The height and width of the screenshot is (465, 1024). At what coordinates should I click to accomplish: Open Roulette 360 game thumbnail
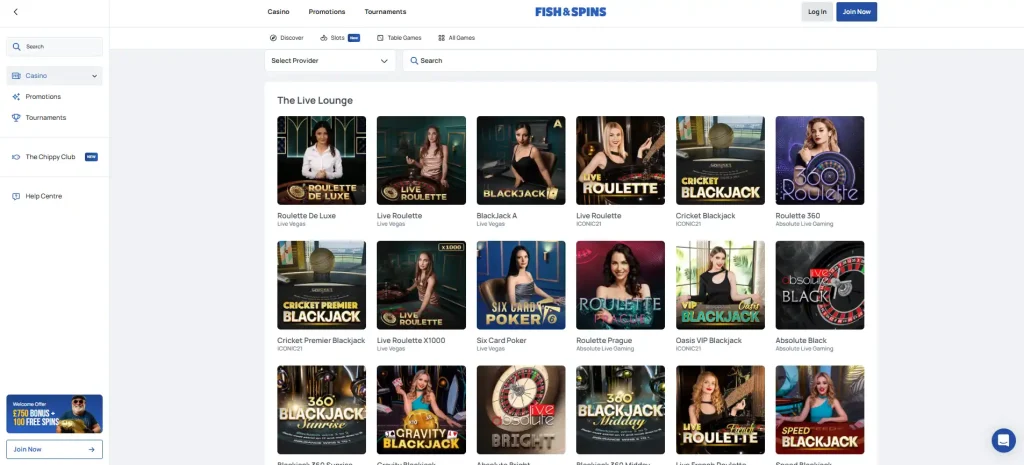click(820, 161)
